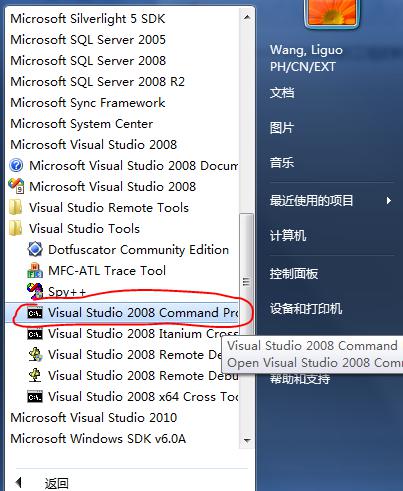The height and width of the screenshot is (491, 403).
Task: Open Microsoft SQL Server 2008 R2 folder
Action: [98, 82]
